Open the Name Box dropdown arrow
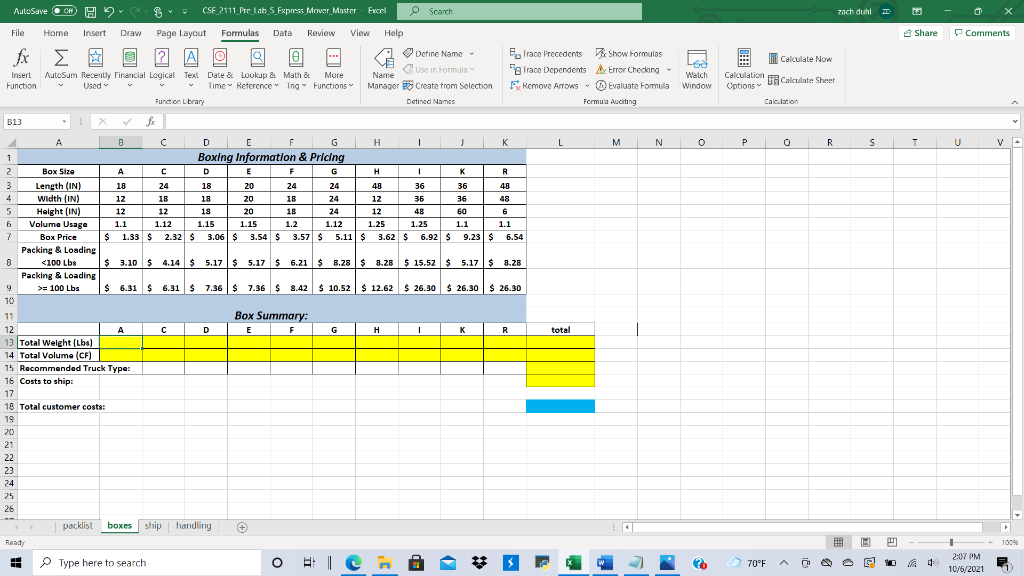The image size is (1024, 576). tap(64, 121)
